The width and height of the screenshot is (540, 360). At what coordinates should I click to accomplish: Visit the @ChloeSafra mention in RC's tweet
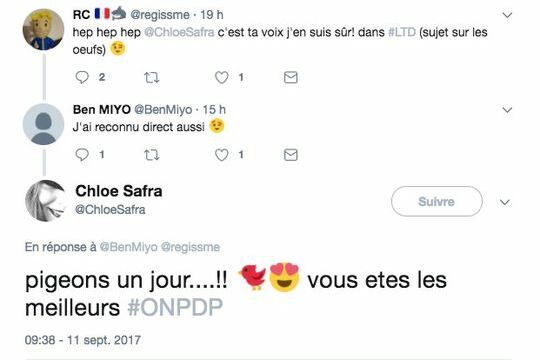pyautogui.click(x=179, y=32)
